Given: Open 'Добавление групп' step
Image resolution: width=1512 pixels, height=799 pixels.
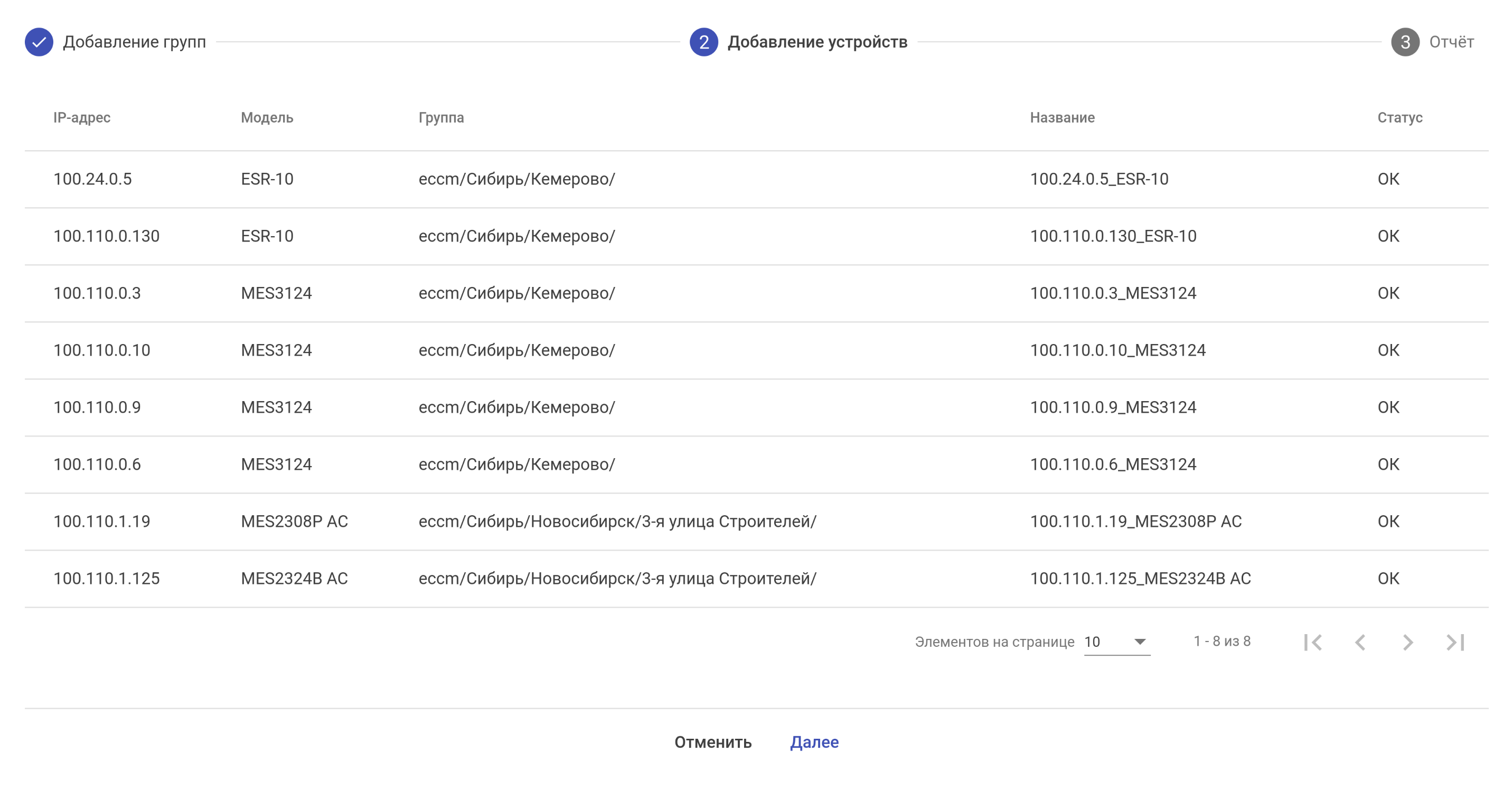Looking at the screenshot, I should (135, 42).
